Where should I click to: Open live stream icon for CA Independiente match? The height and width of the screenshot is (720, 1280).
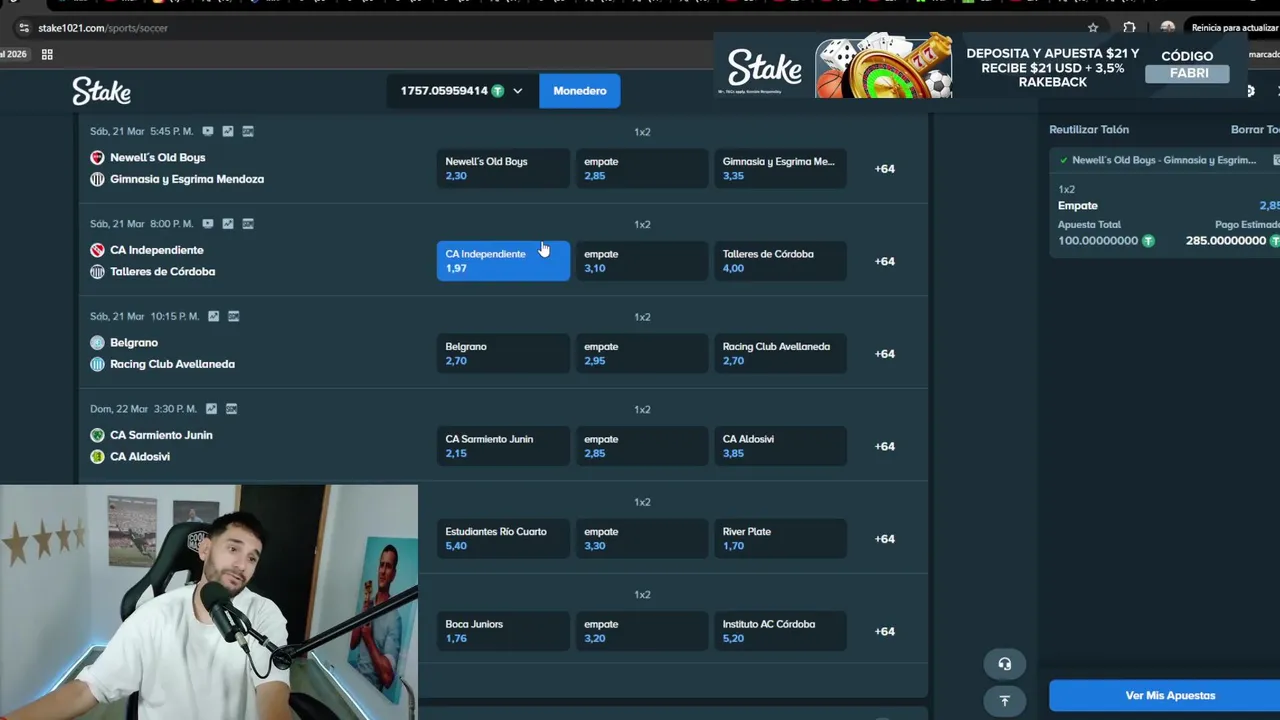point(208,224)
